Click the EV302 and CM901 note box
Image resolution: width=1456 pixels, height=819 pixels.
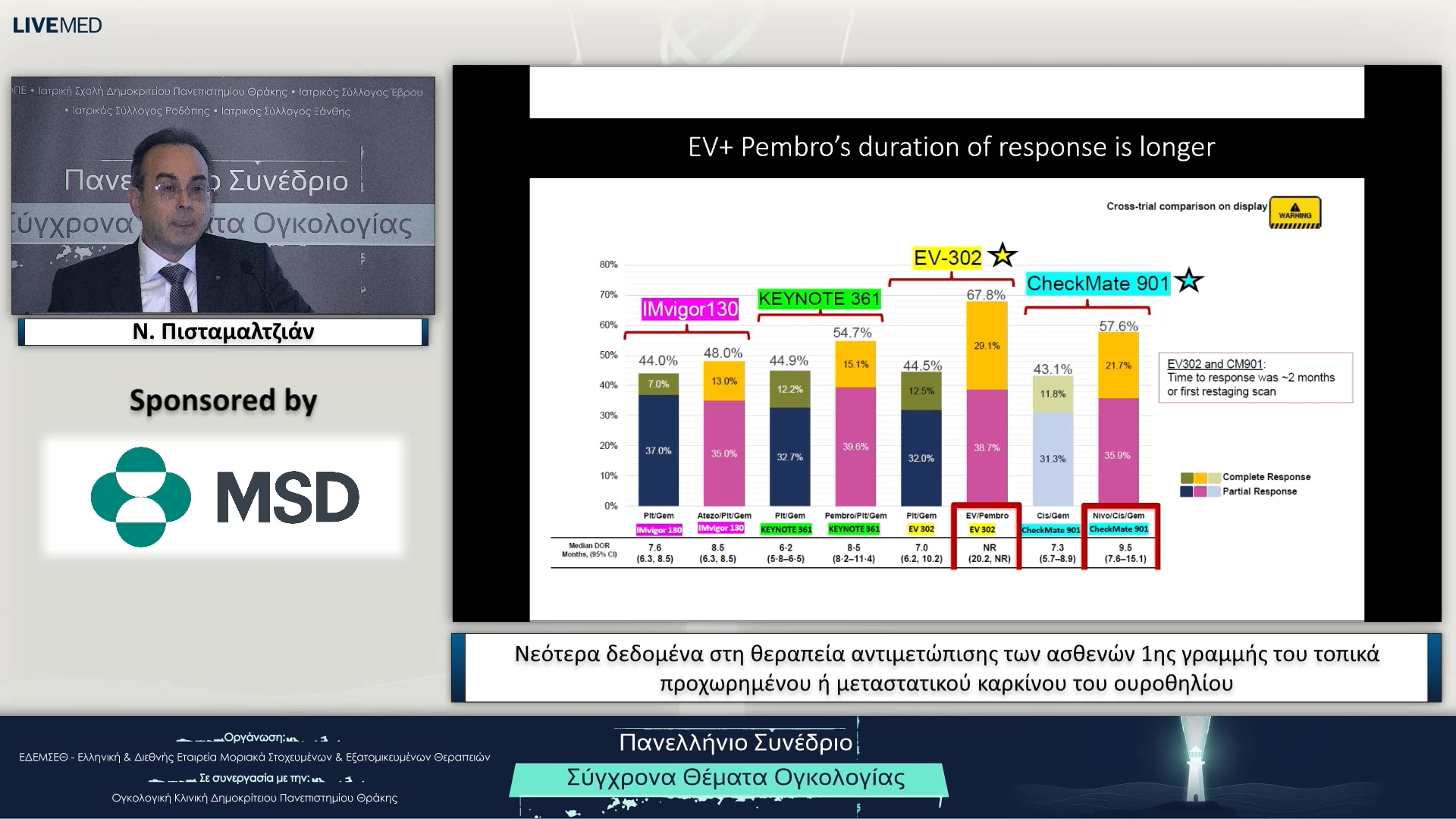point(1255,378)
